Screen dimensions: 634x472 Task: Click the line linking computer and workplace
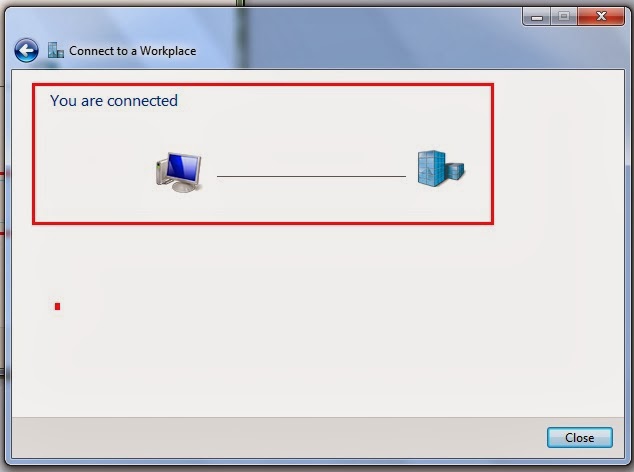[311, 176]
